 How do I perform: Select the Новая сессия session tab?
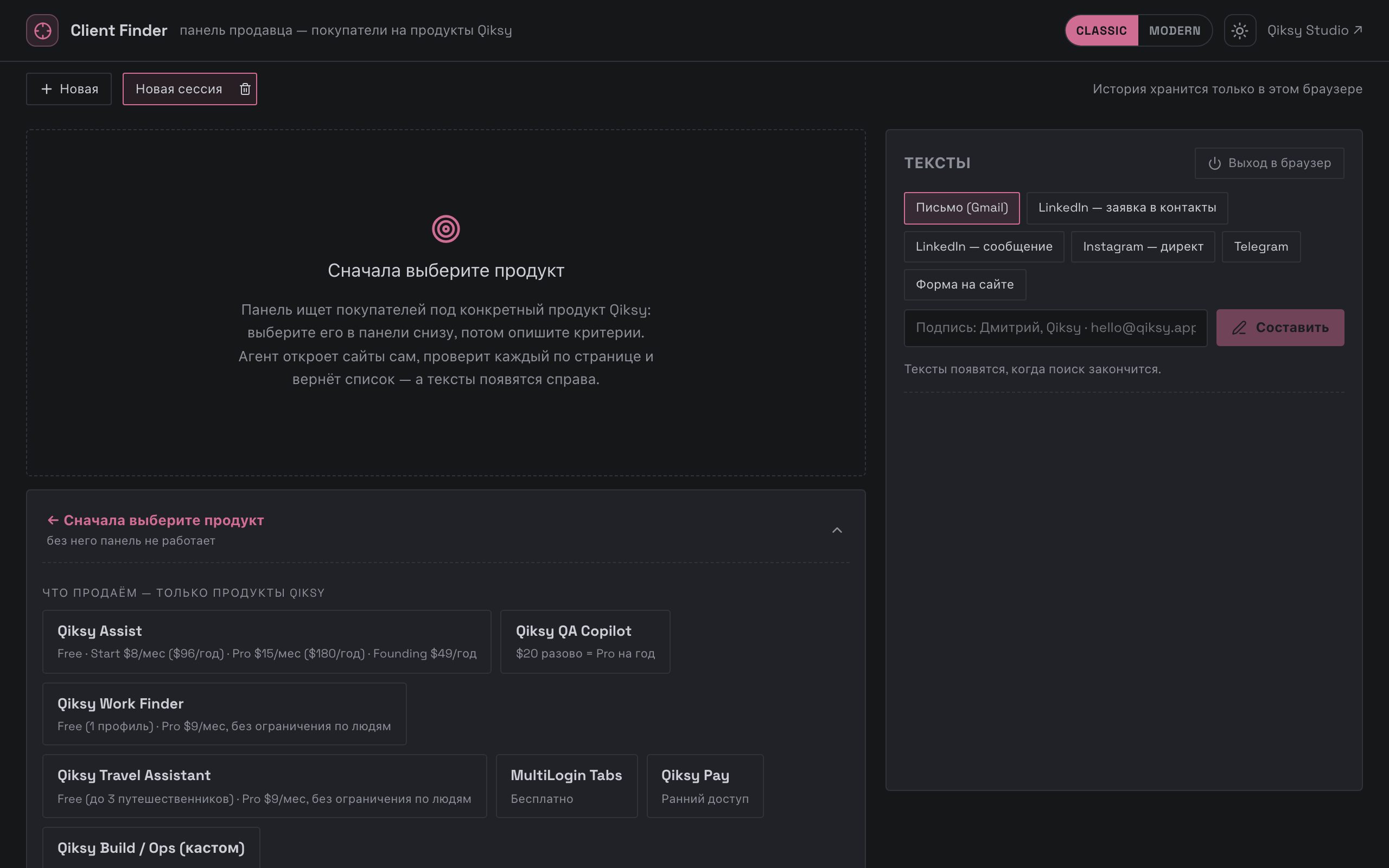[x=179, y=89]
